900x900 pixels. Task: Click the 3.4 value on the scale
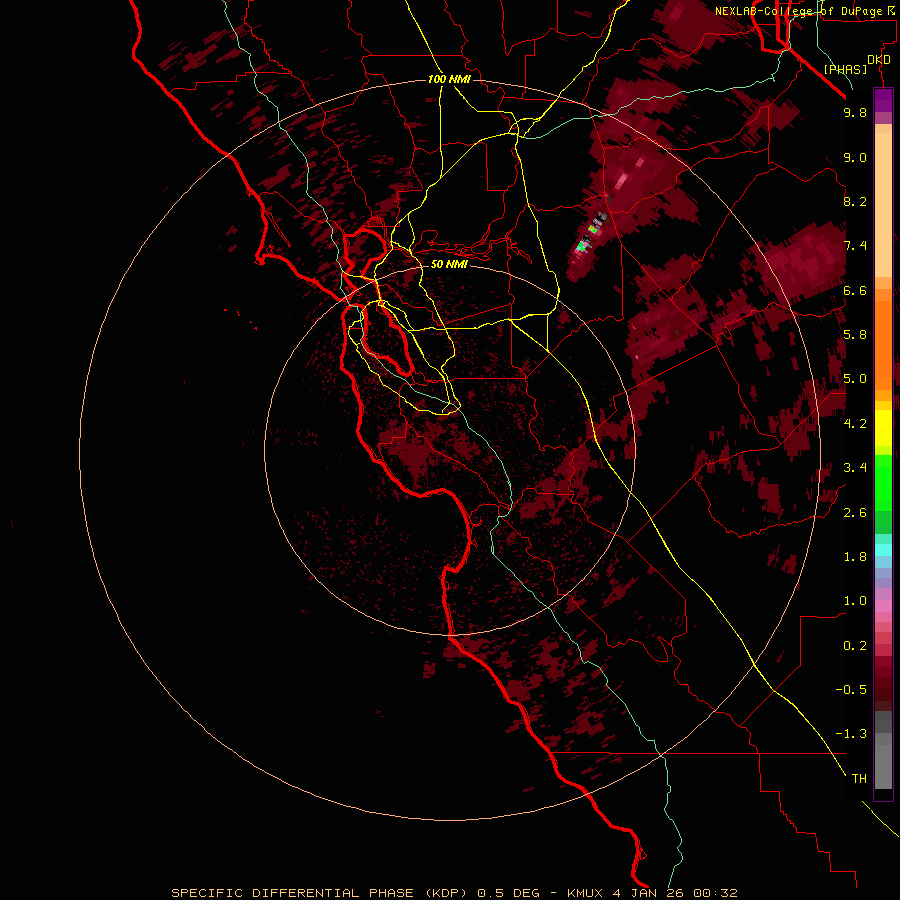click(855, 468)
